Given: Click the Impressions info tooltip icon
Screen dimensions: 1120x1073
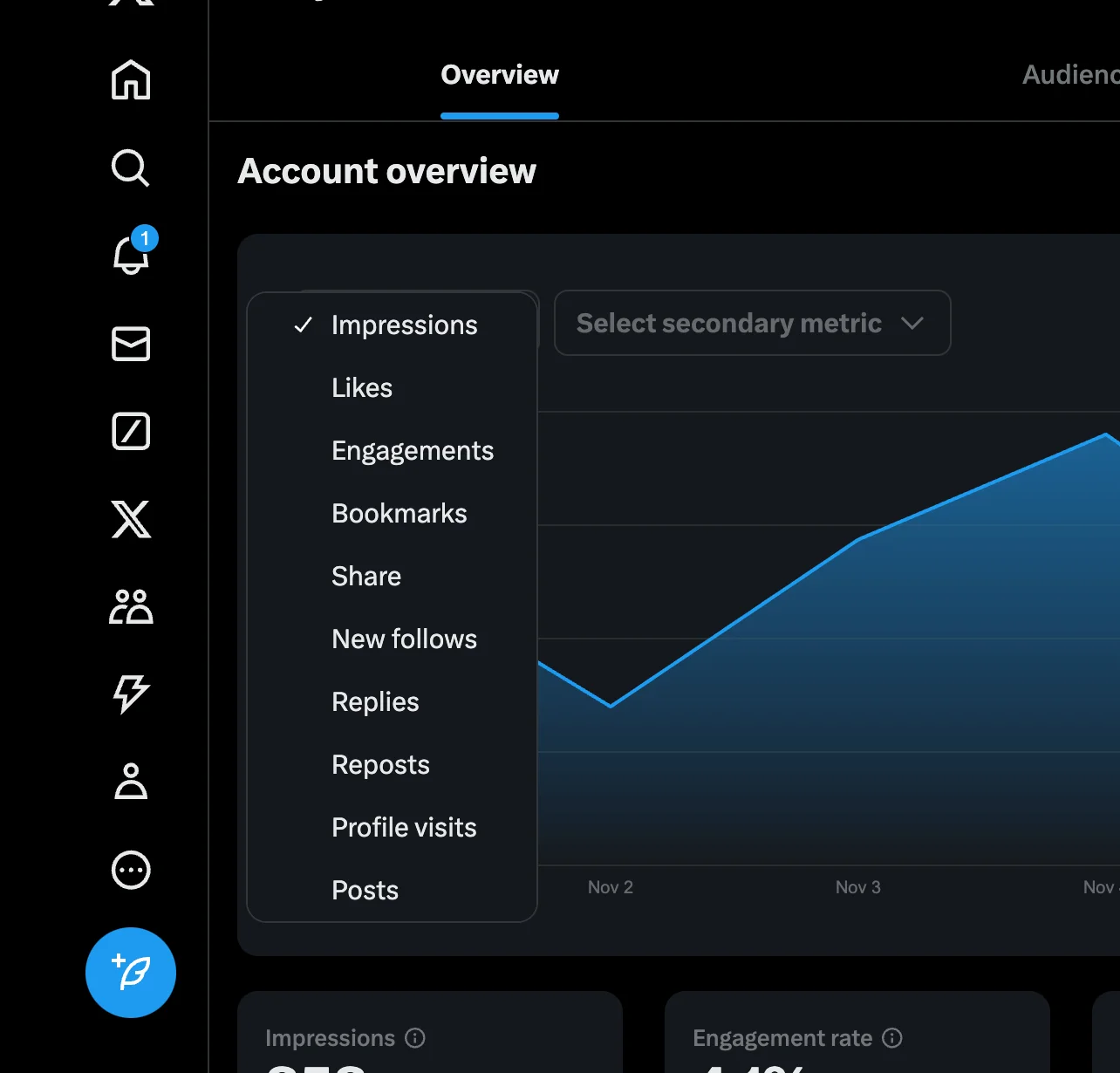Looking at the screenshot, I should pos(416,1038).
